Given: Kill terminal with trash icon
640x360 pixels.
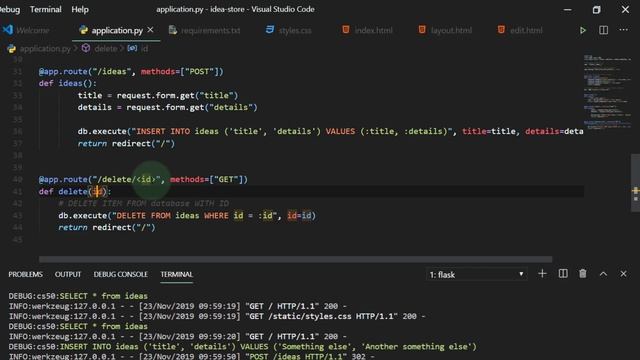Looking at the screenshot, I should [x=583, y=274].
